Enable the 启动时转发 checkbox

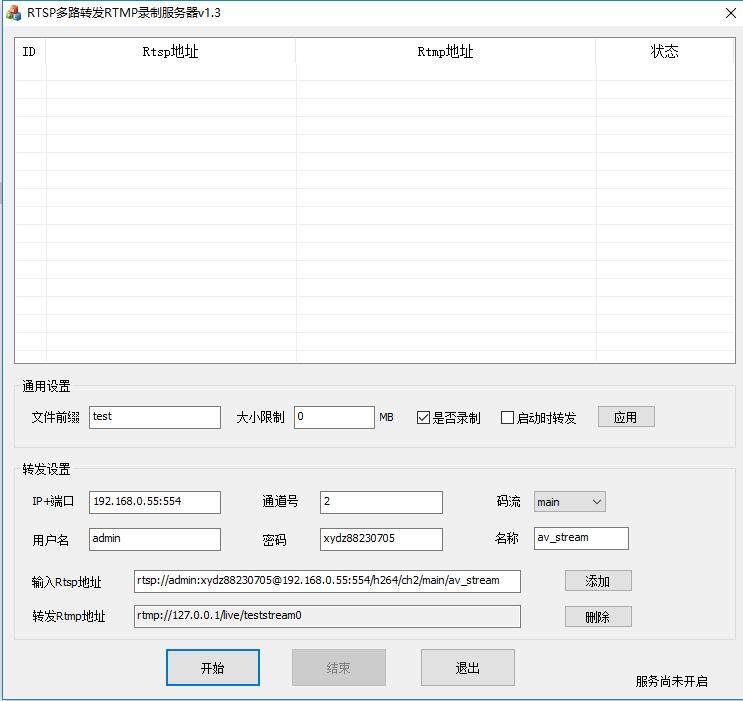[508, 418]
